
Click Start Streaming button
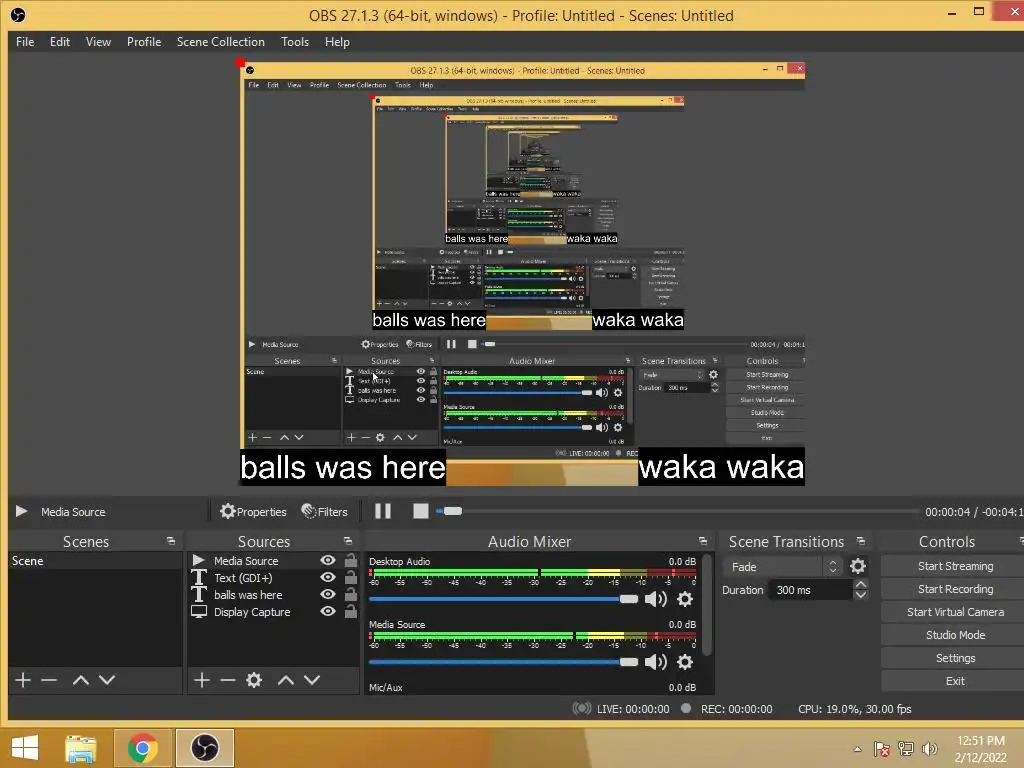pyautogui.click(x=955, y=566)
